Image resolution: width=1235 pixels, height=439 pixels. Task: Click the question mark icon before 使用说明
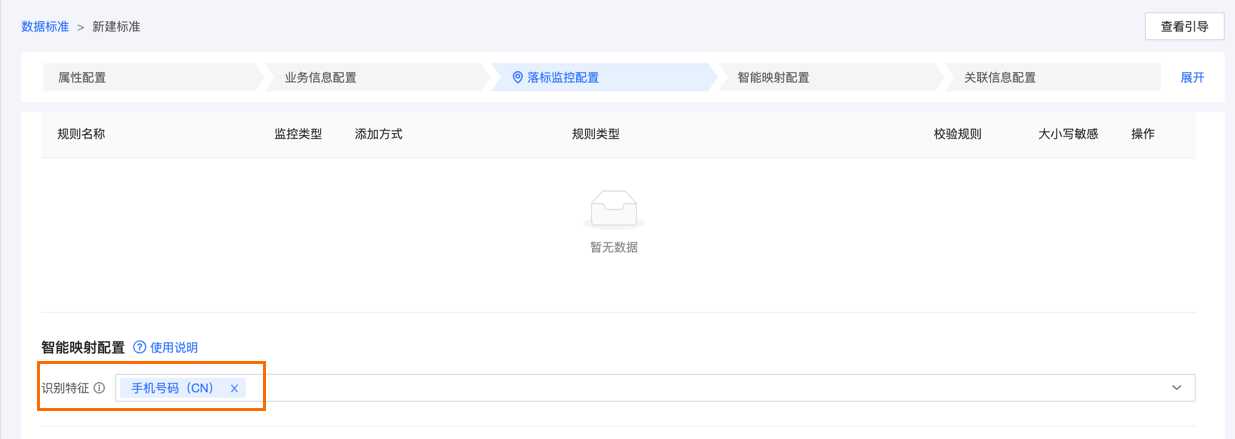coord(139,347)
